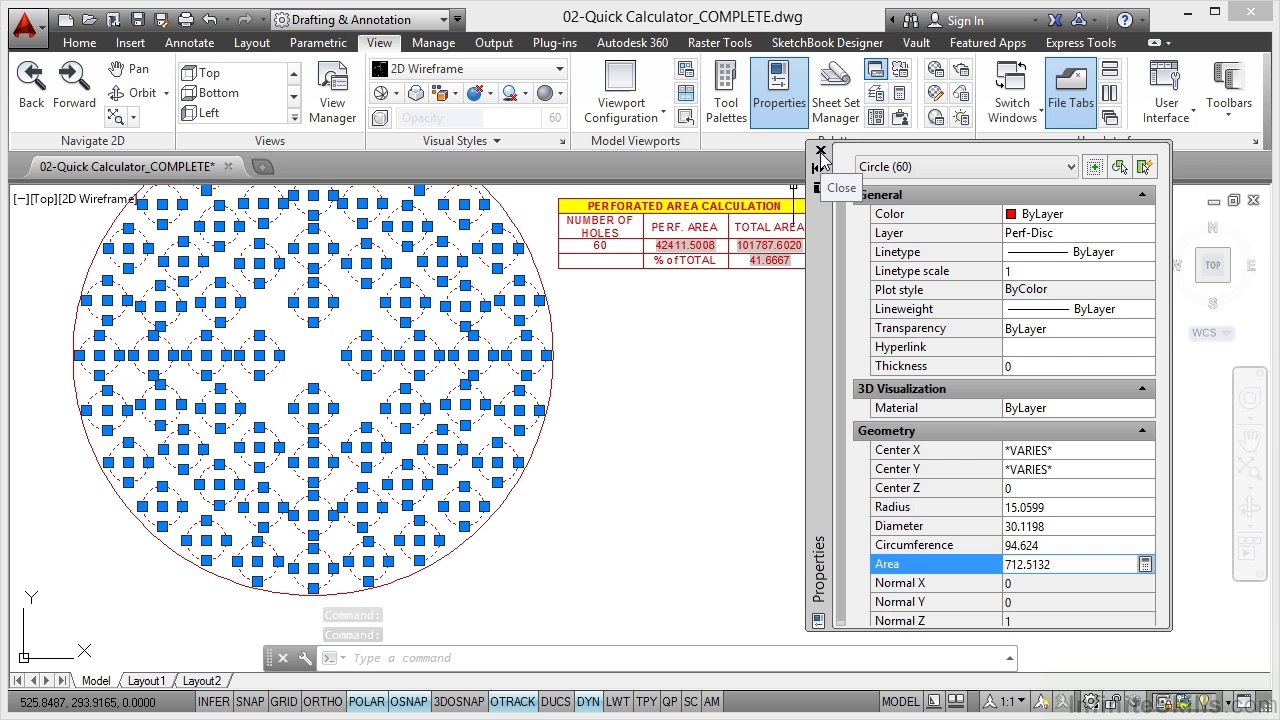
Task: Click the Open file icon in Quick Access
Action: (90, 19)
